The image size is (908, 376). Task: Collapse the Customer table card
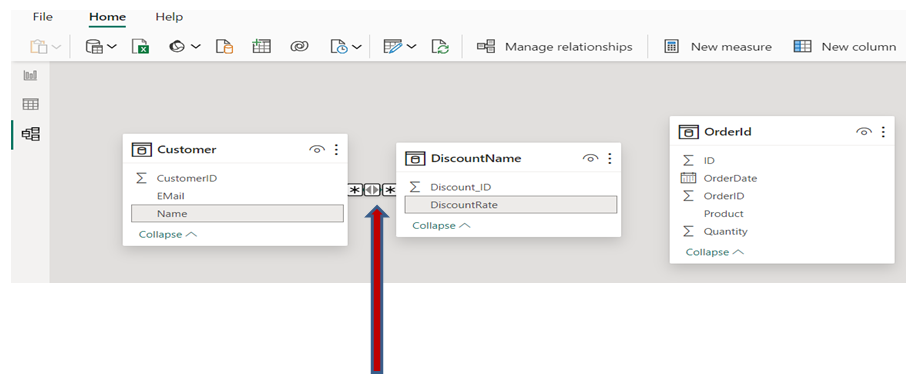click(168, 235)
